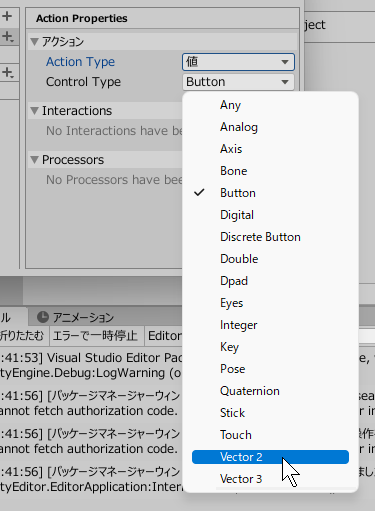
Task: Pick the Any option in list
Action: coord(270,105)
